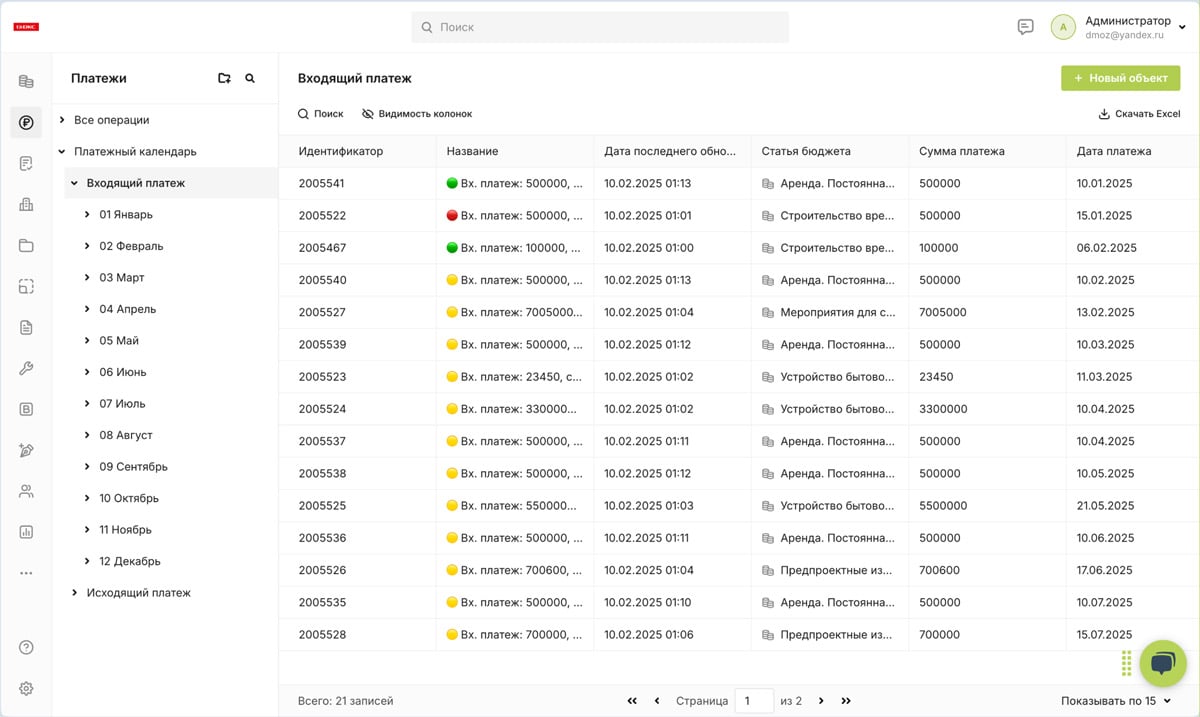1200x717 pixels.
Task: Go to the last page
Action: pyautogui.click(x=846, y=701)
